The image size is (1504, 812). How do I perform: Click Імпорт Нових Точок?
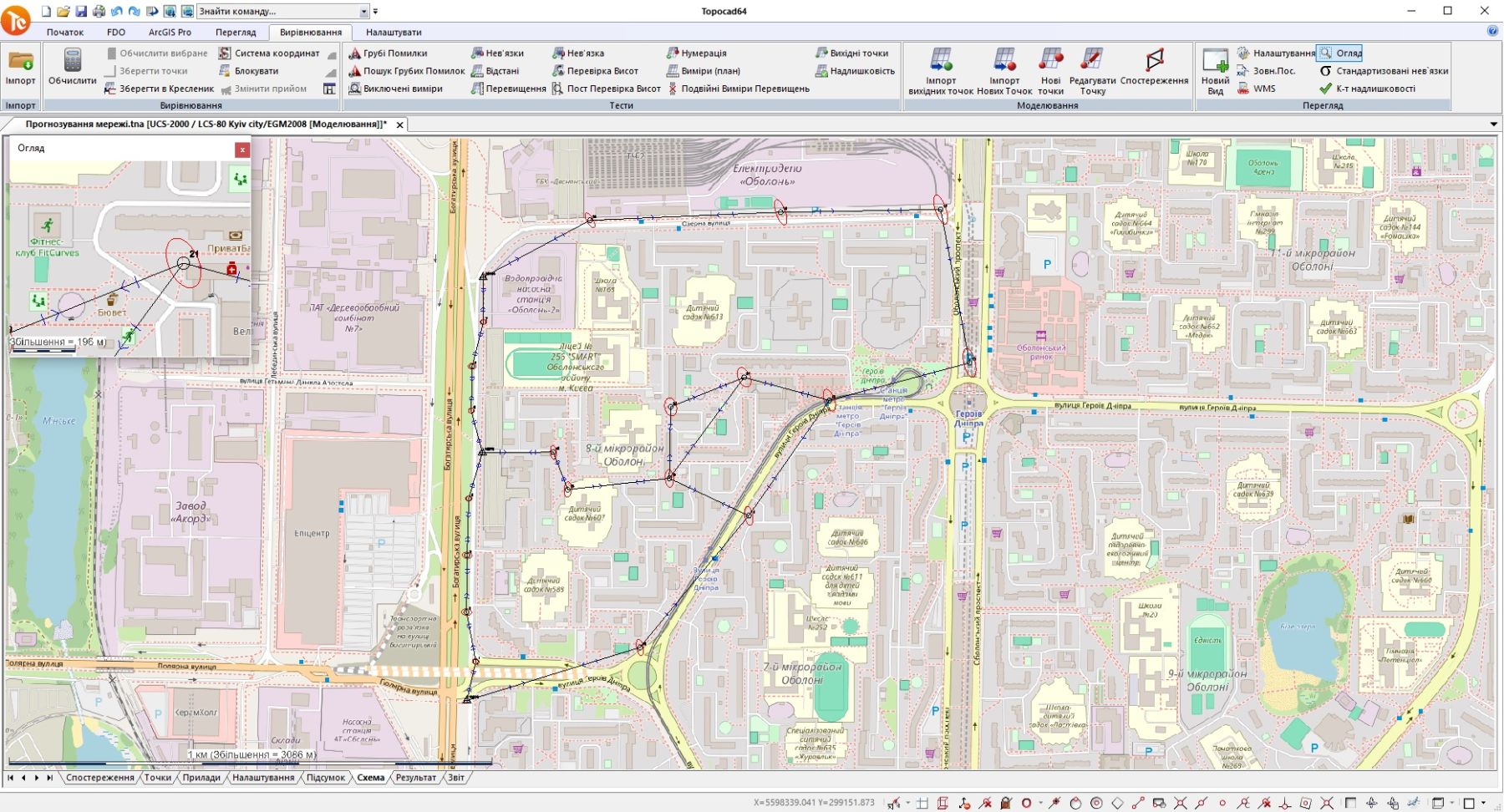(1004, 72)
